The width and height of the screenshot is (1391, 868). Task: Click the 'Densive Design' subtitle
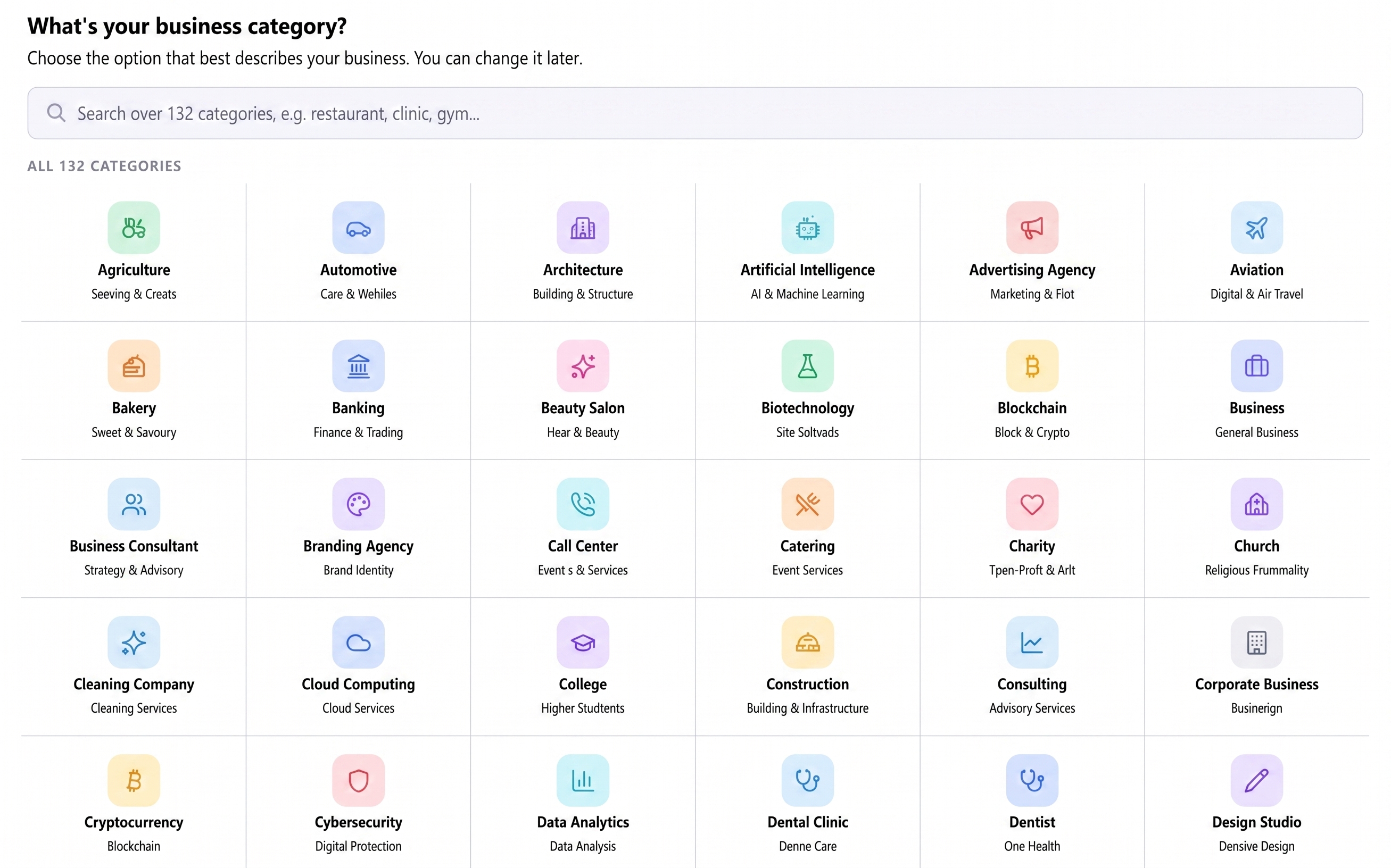1256,846
